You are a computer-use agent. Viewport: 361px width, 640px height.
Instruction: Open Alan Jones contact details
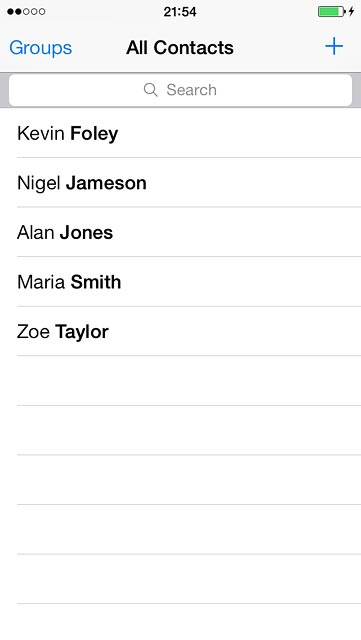point(180,232)
